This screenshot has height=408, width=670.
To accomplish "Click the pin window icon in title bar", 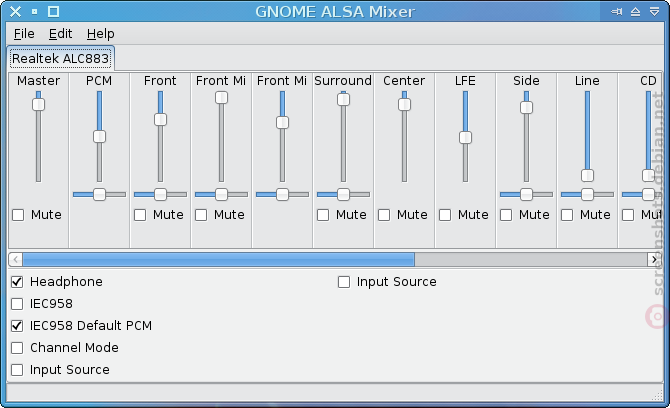I will 616,12.
